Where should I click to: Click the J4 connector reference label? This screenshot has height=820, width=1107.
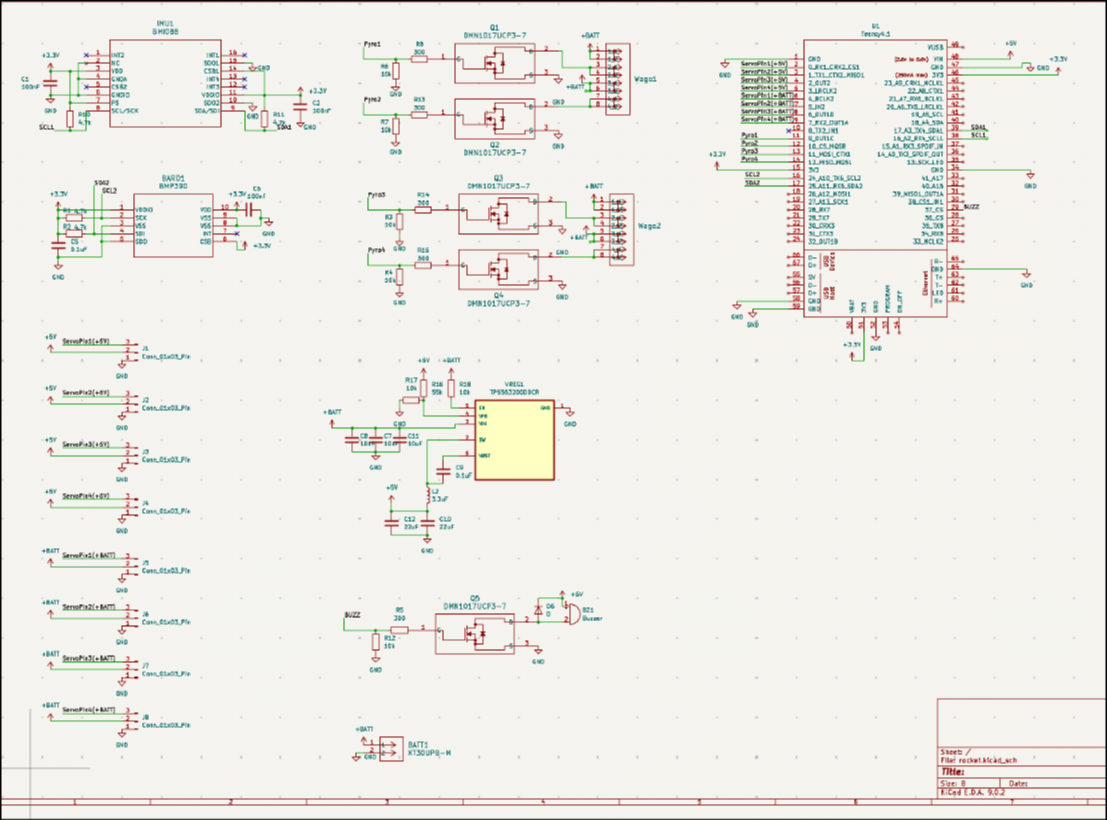coord(145,503)
